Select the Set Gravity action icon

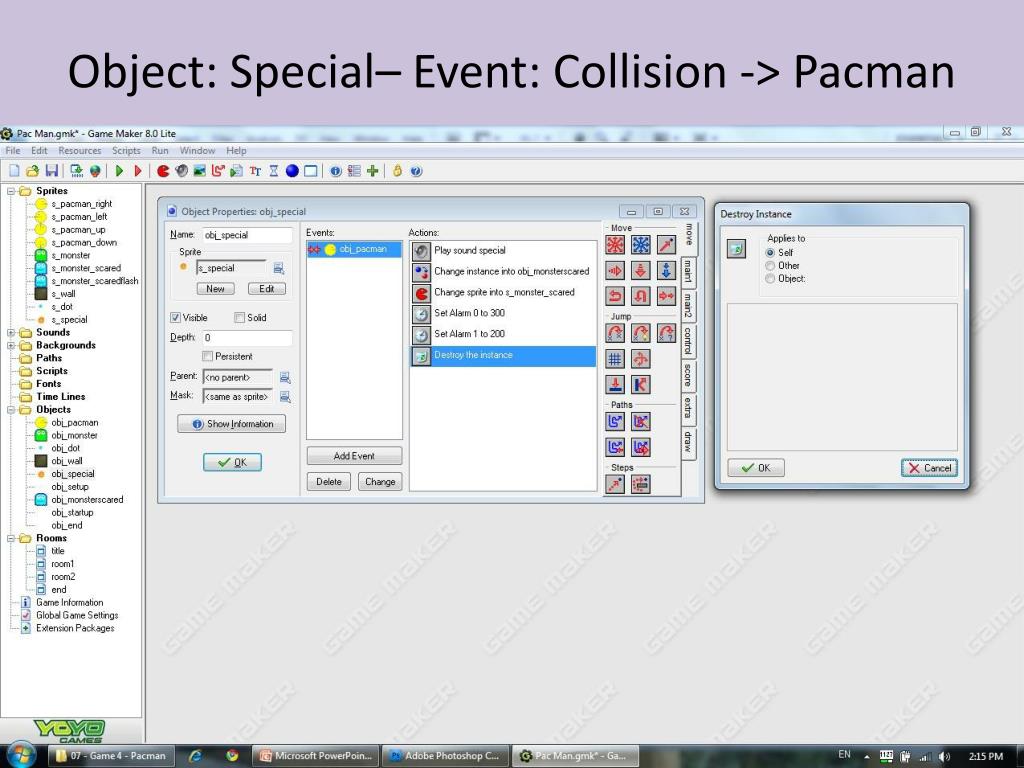pos(666,270)
